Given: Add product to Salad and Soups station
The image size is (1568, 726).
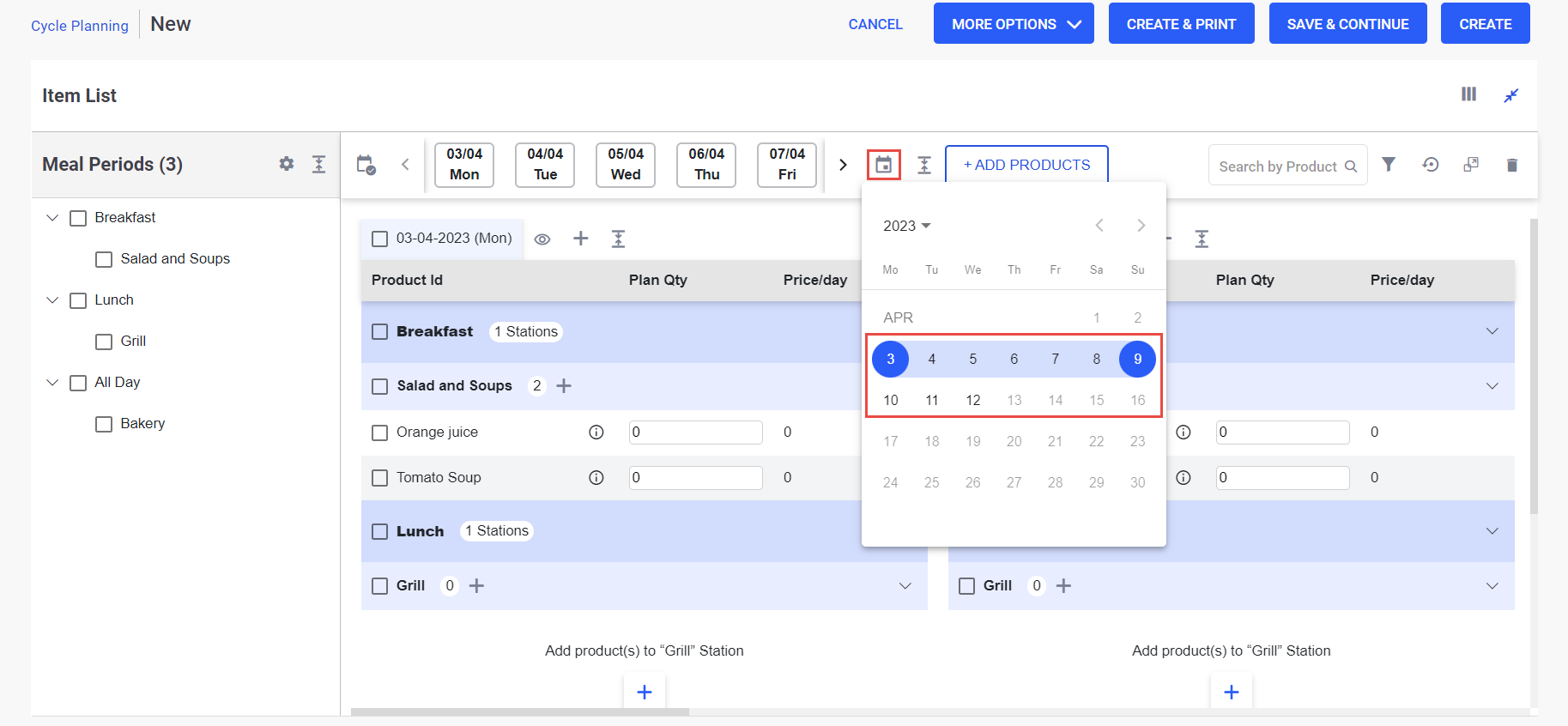Looking at the screenshot, I should click(x=564, y=386).
